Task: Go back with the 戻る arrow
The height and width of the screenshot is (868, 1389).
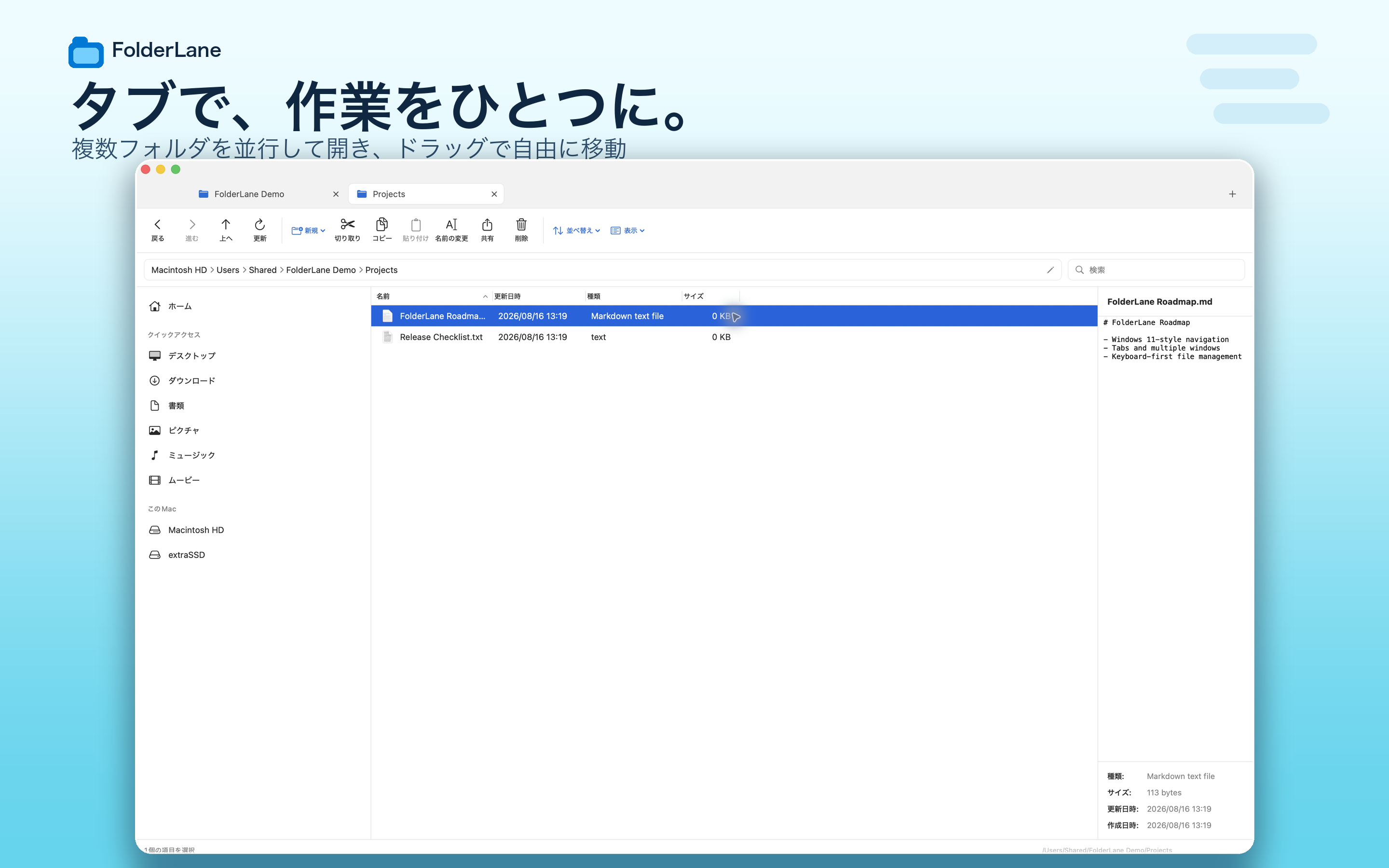Action: click(x=157, y=230)
